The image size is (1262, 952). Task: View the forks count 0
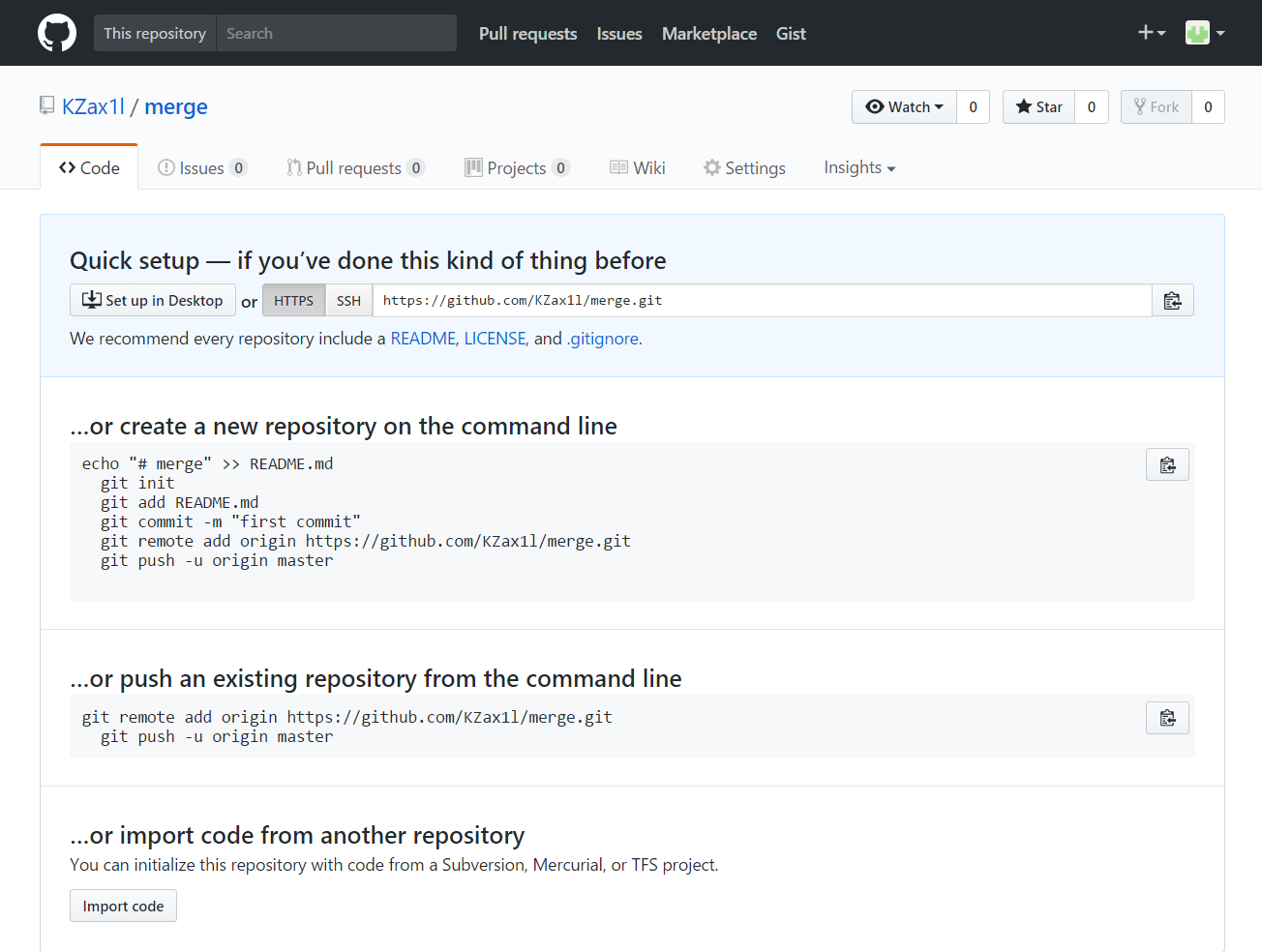[1208, 106]
